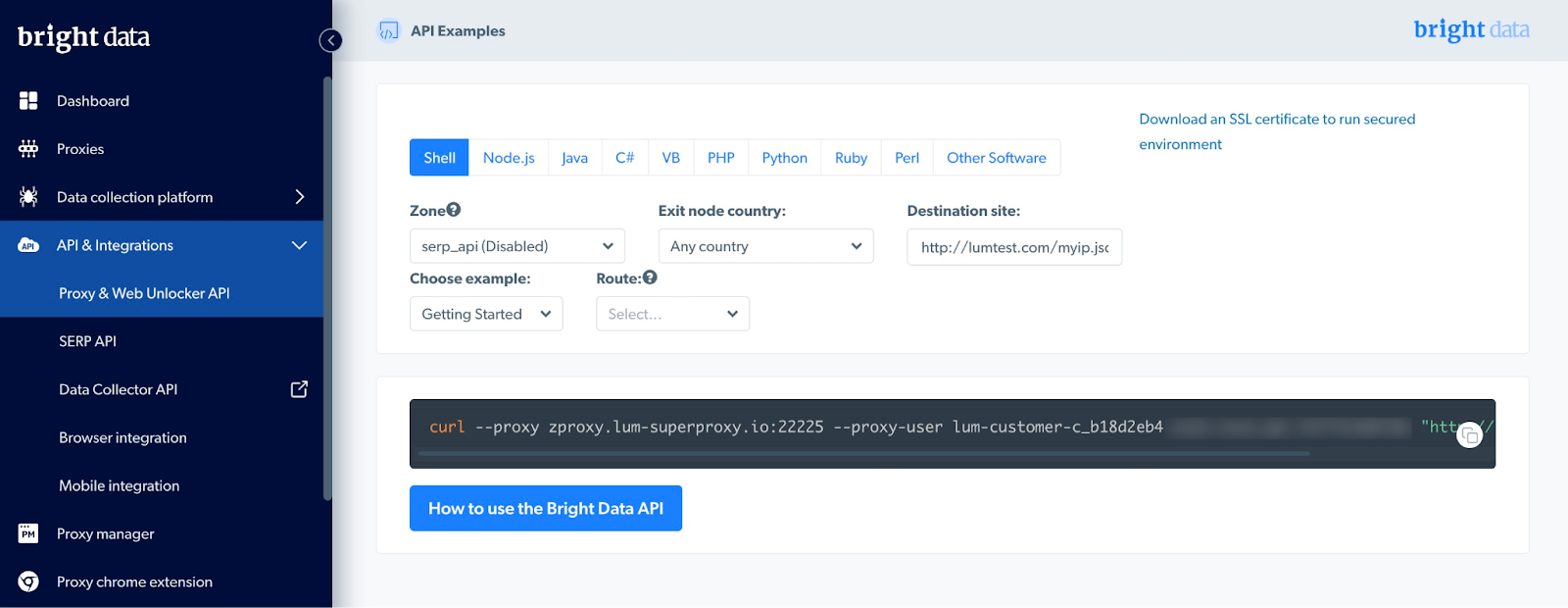Image resolution: width=1568 pixels, height=608 pixels.
Task: Expand Data collection platform chevron
Action: 300,197
